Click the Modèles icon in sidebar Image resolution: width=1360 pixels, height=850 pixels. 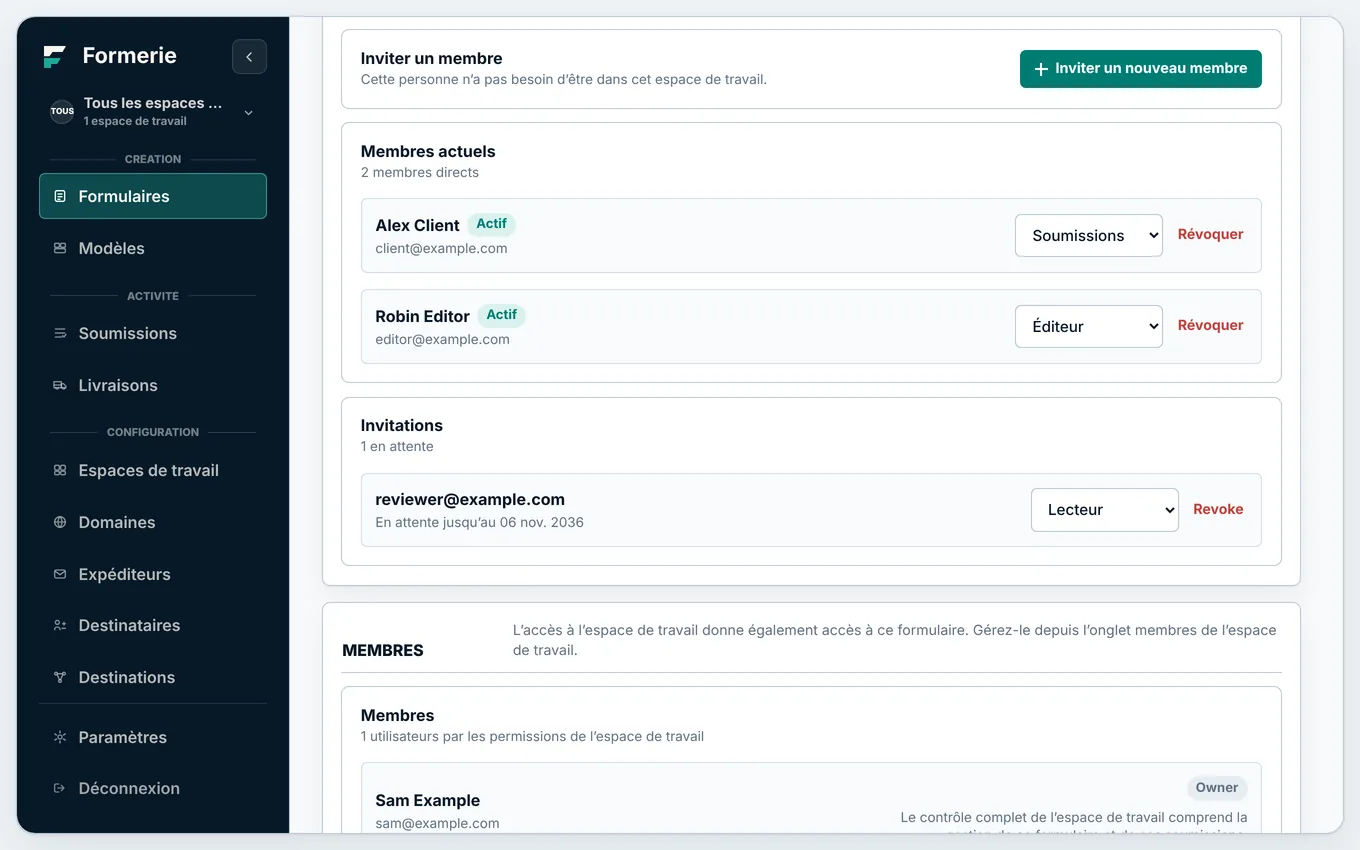click(60, 248)
